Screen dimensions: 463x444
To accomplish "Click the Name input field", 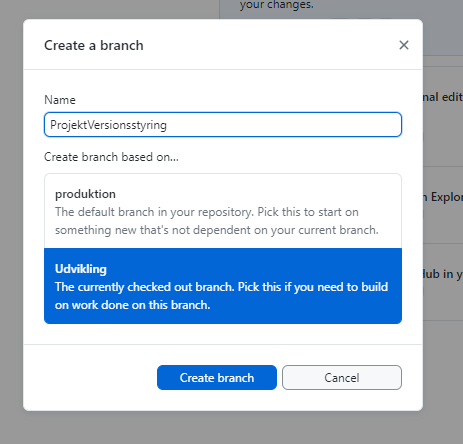I will (223, 125).
